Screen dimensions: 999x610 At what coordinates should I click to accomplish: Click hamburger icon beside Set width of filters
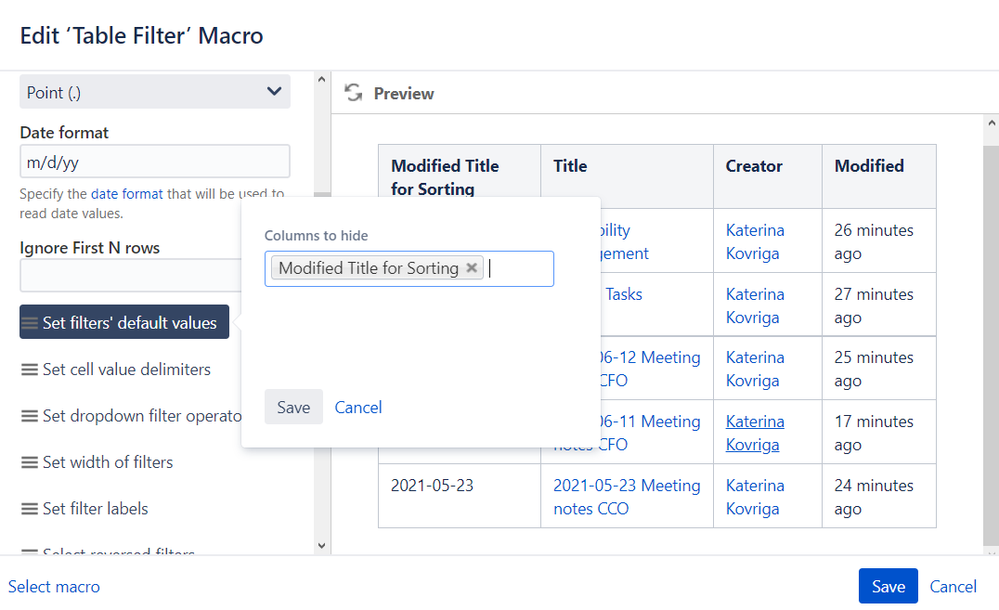pos(30,463)
